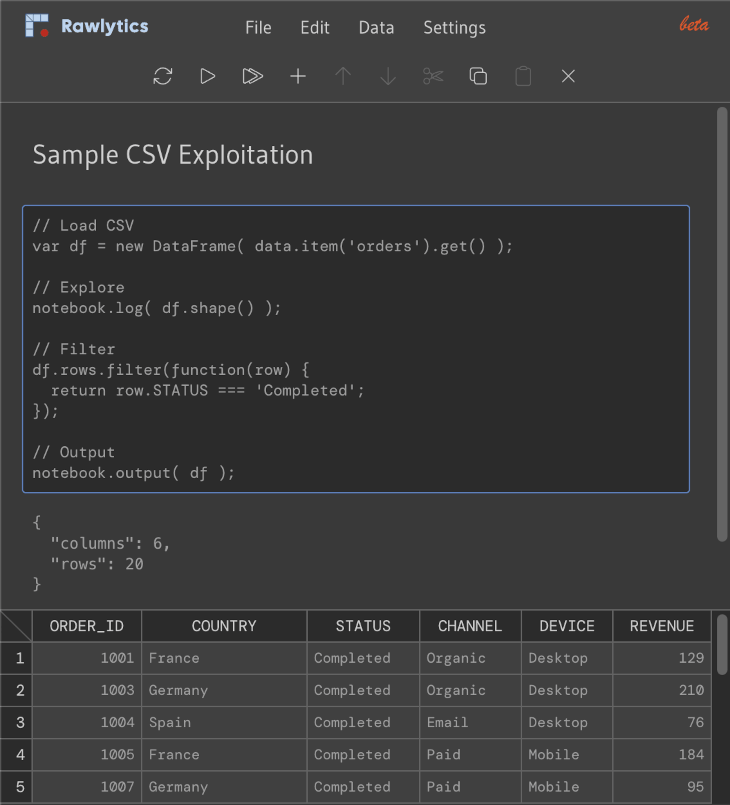730x805 pixels.
Task: Click the Rawlytics logo icon
Action: pos(37,26)
